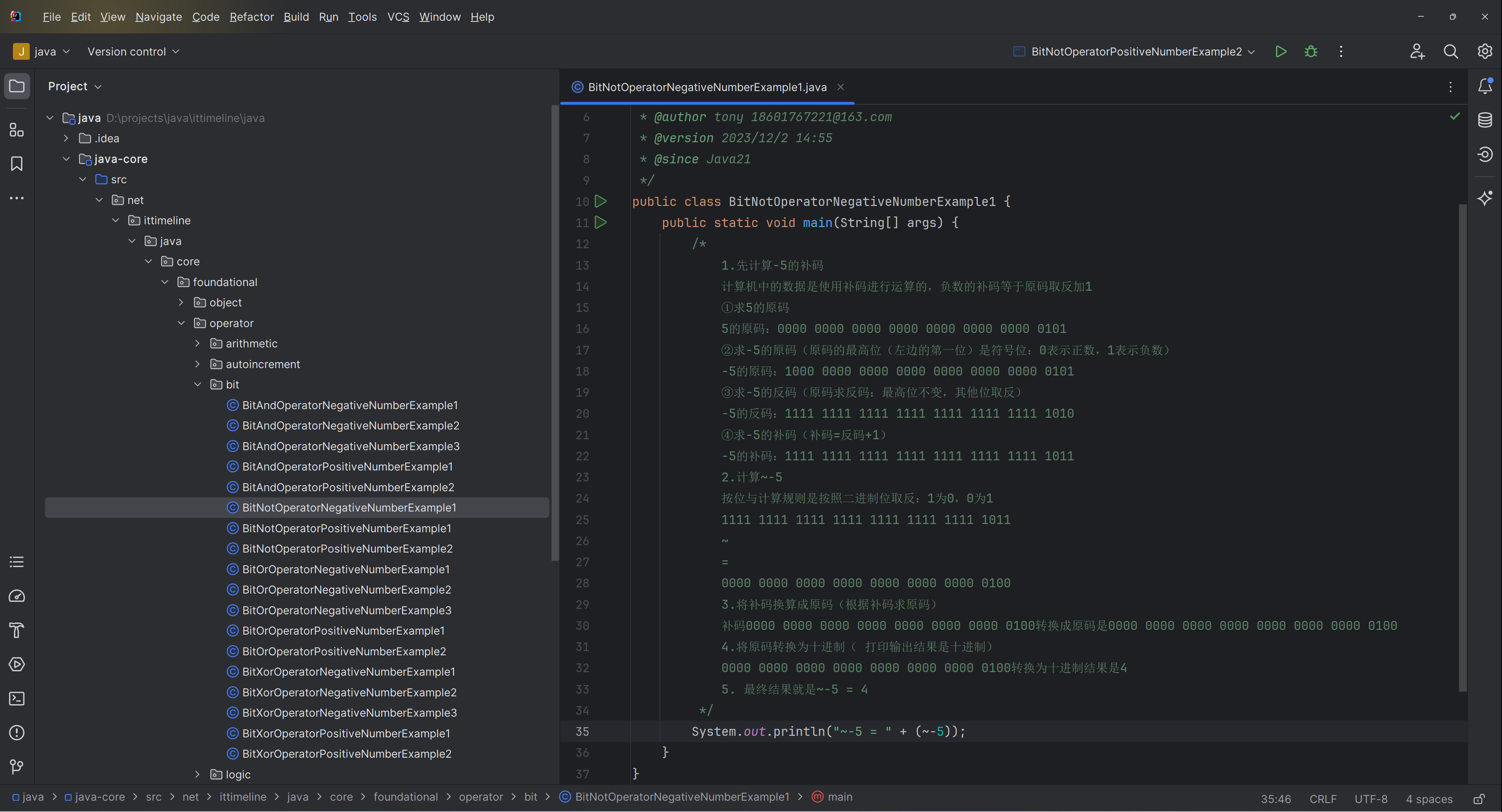Expand the .idea folder
The height and width of the screenshot is (812, 1502).
pyautogui.click(x=66, y=138)
